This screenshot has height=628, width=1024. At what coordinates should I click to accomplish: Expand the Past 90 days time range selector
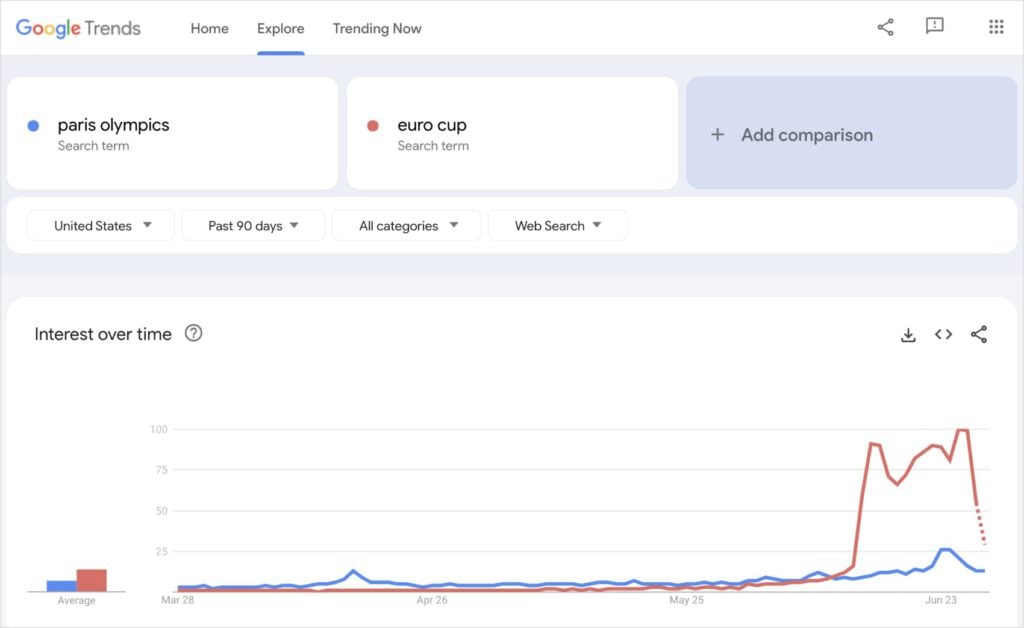[253, 225]
